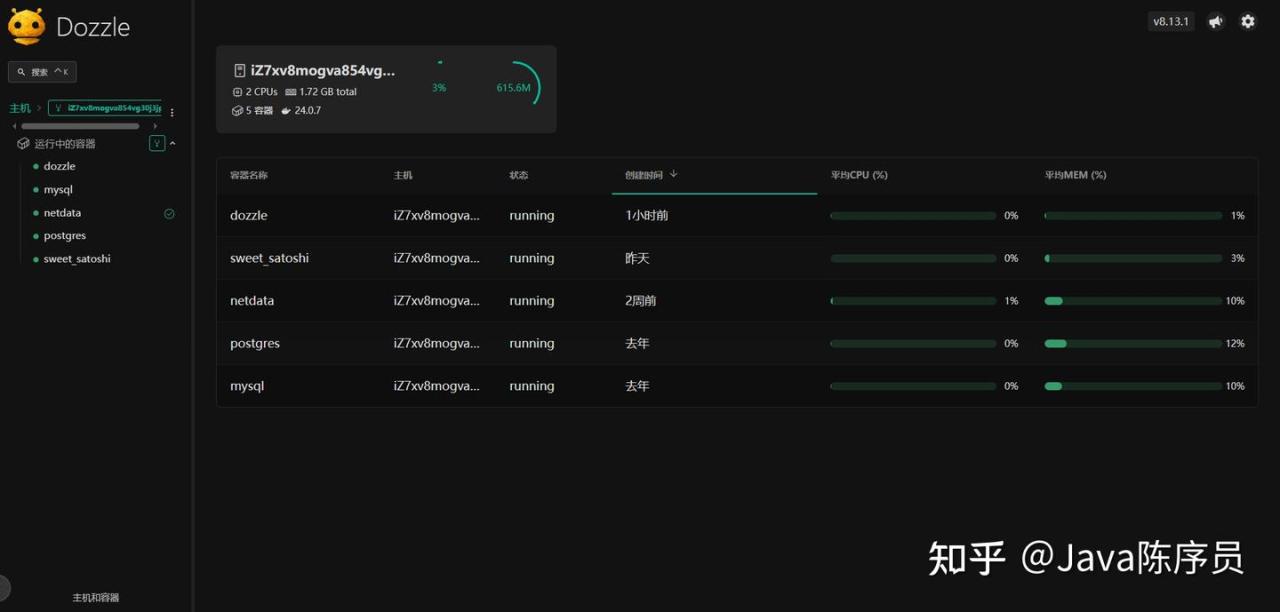Open settings via the gear icon
This screenshot has width=1280, height=612.
coord(1248,21)
